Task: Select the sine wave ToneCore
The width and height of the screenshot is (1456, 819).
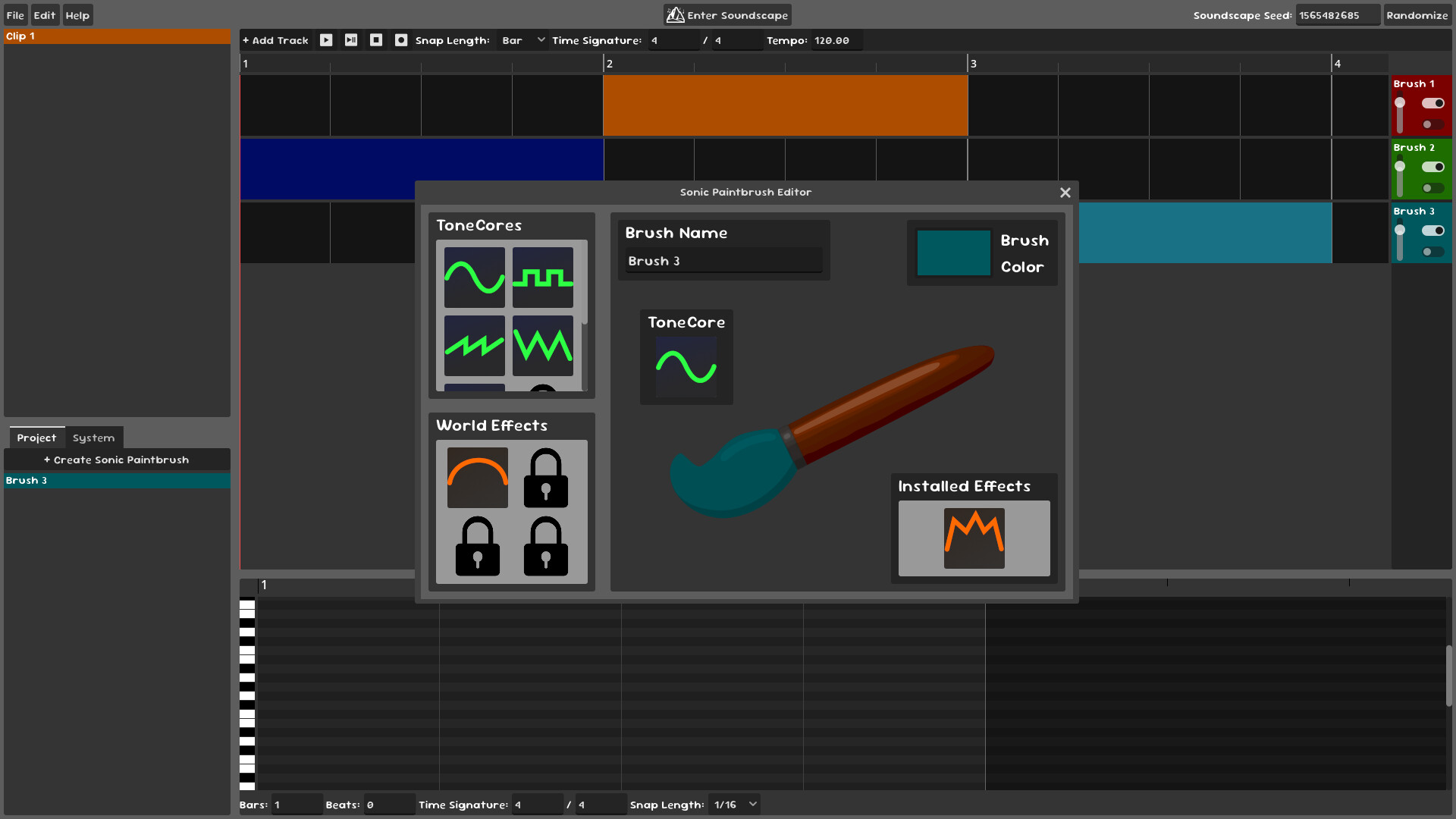Action: (475, 278)
